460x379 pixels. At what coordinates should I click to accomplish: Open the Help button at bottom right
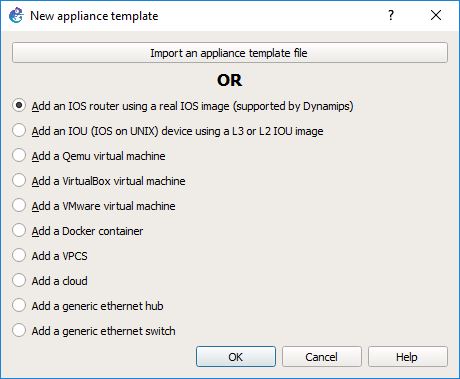click(x=408, y=357)
